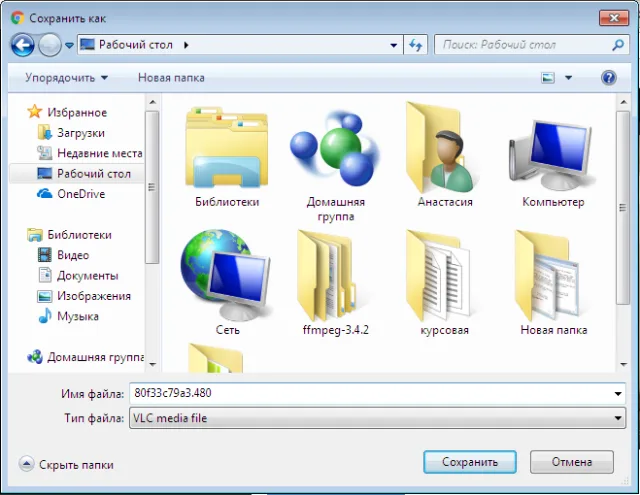
Task: Click the Отмена button
Action: (572, 462)
